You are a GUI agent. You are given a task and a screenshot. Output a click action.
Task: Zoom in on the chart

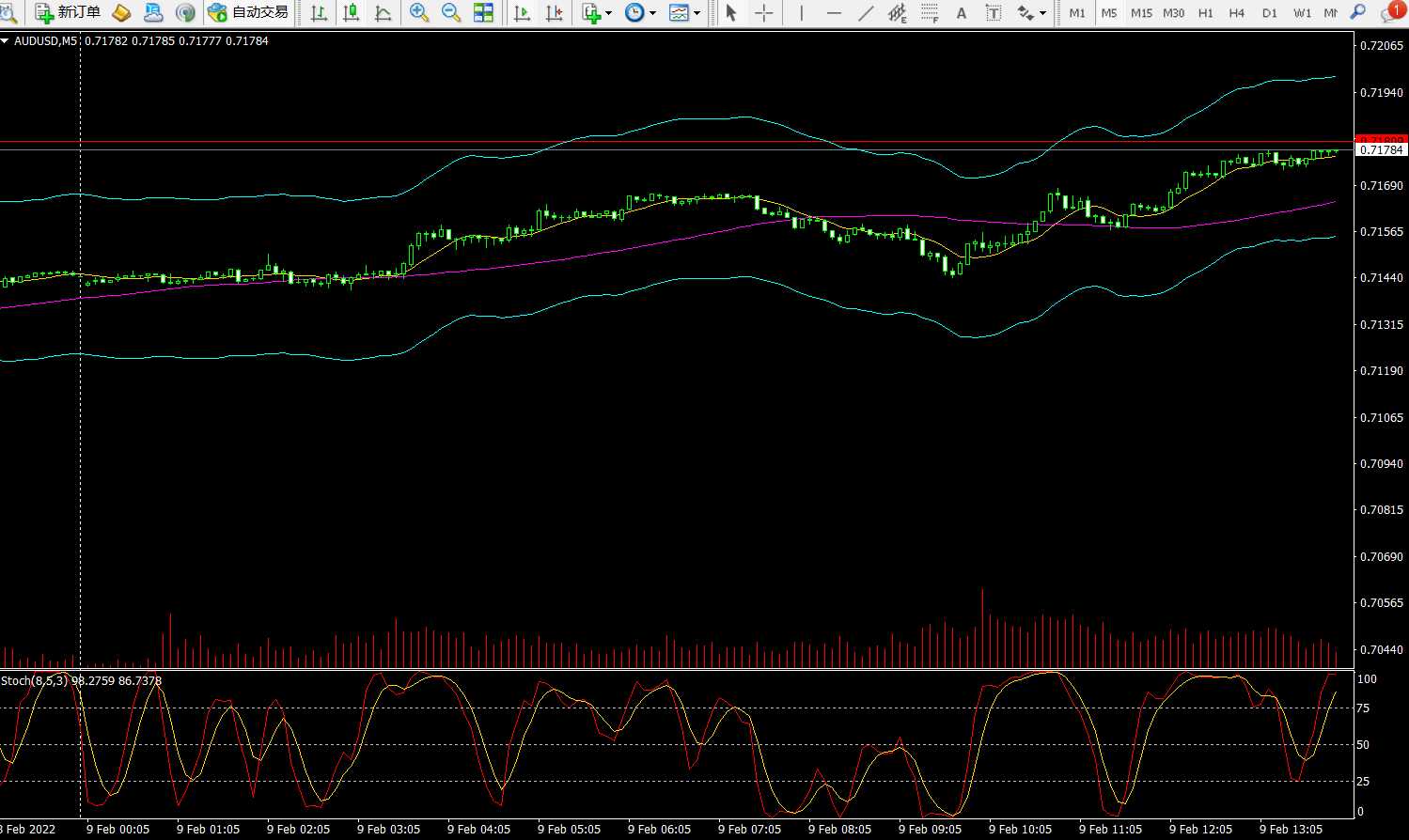(x=419, y=12)
